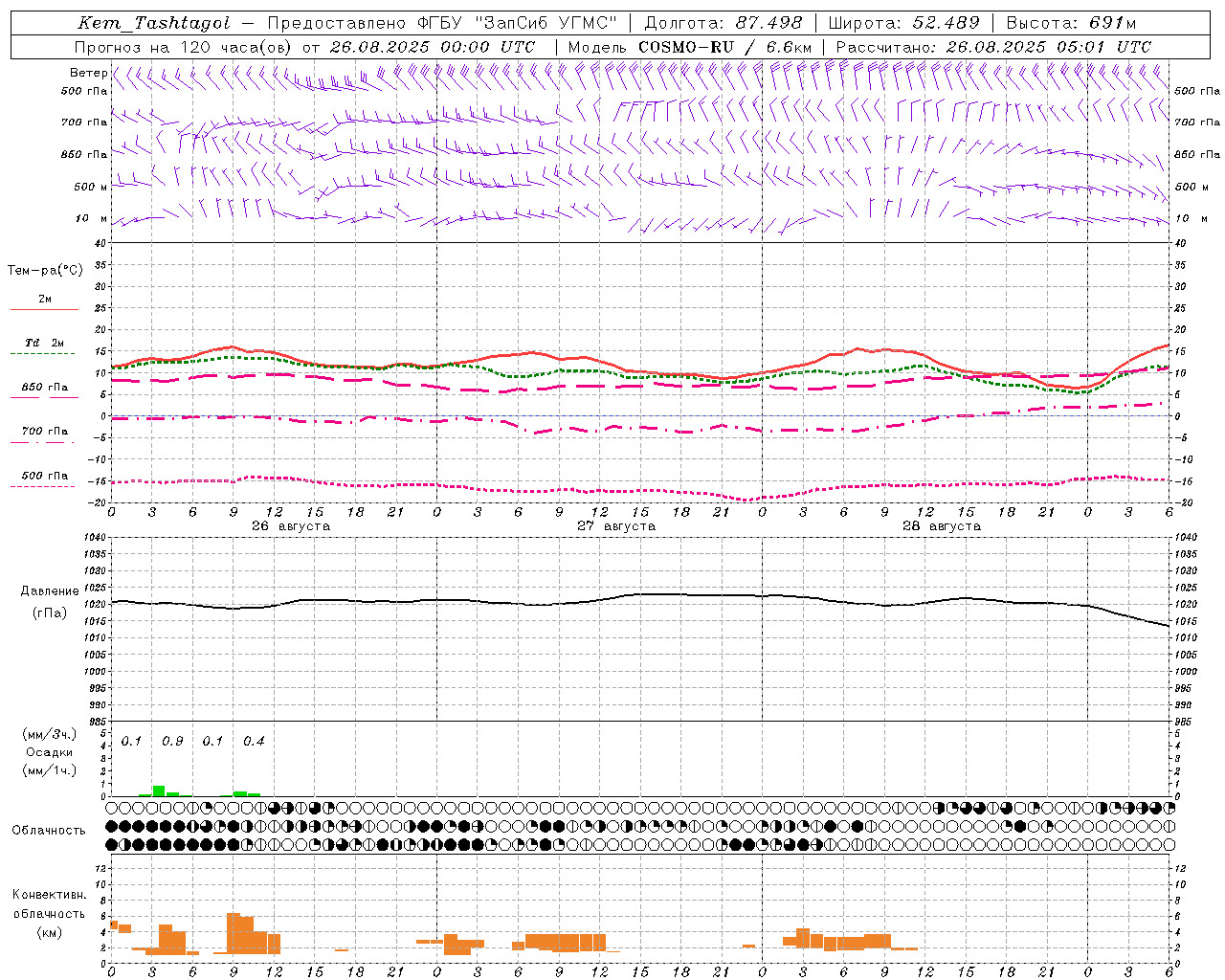
Task: Click 'Прогноз на 120 часа(ов)' forecast header
Action: (x=184, y=47)
